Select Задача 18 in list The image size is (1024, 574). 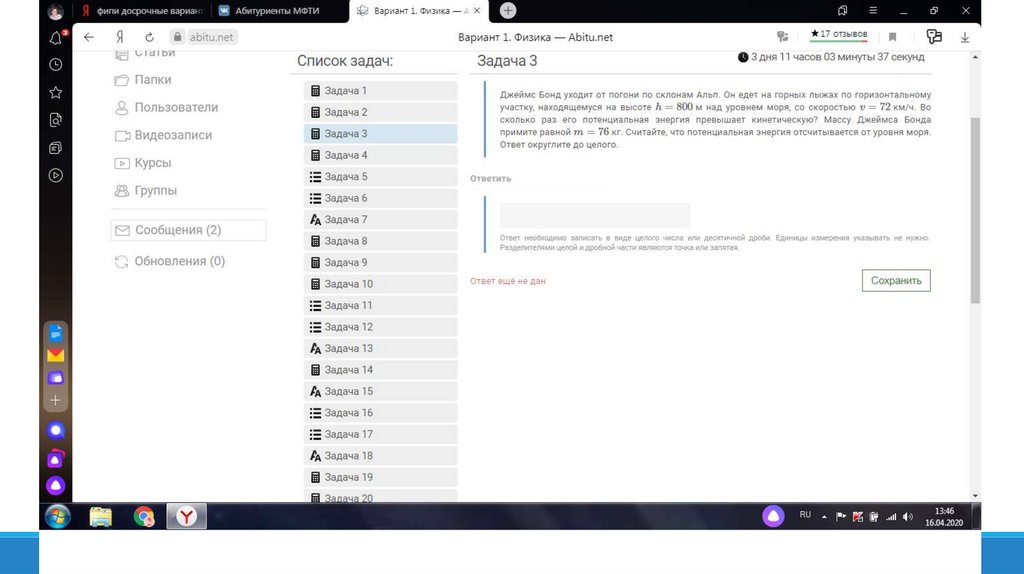(380, 456)
